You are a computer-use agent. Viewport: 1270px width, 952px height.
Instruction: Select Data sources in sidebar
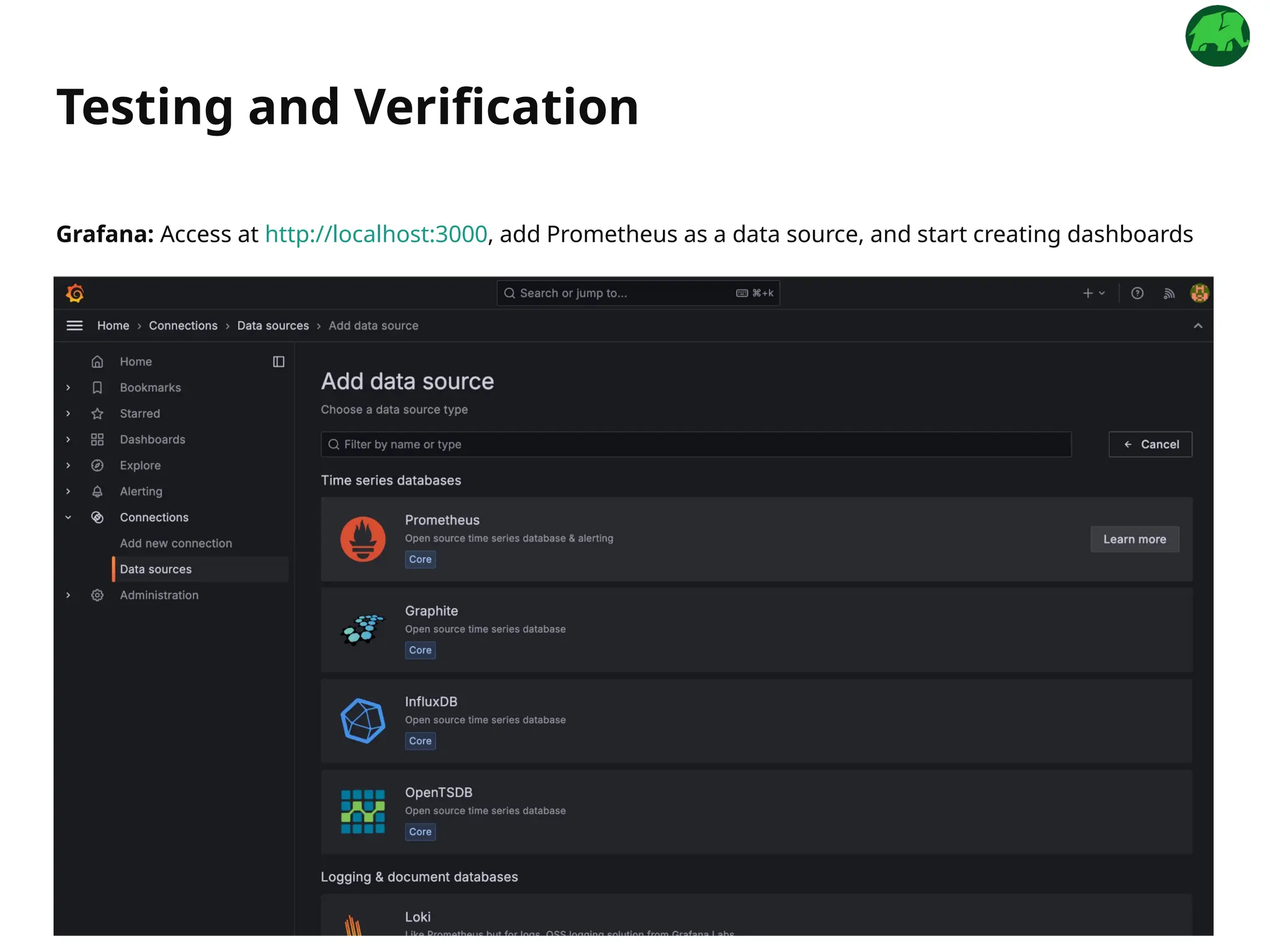click(x=156, y=570)
